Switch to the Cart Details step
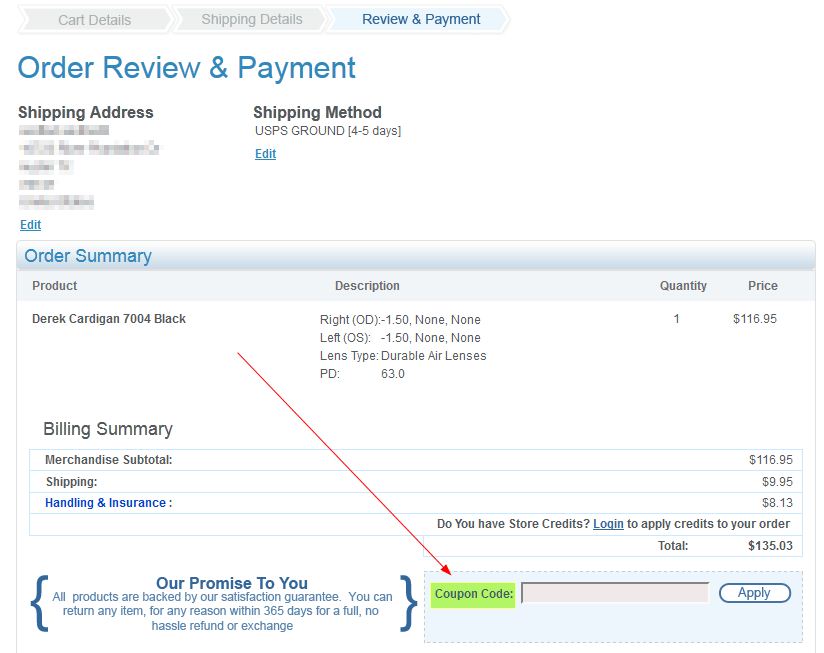824x653 pixels. click(92, 19)
